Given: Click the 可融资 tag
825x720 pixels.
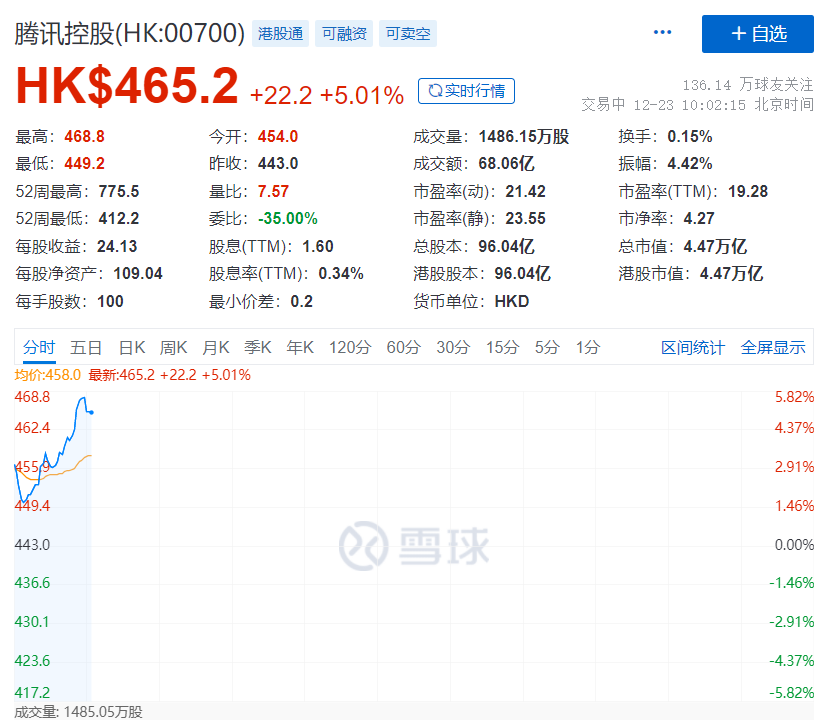Looking at the screenshot, I should click(x=344, y=34).
